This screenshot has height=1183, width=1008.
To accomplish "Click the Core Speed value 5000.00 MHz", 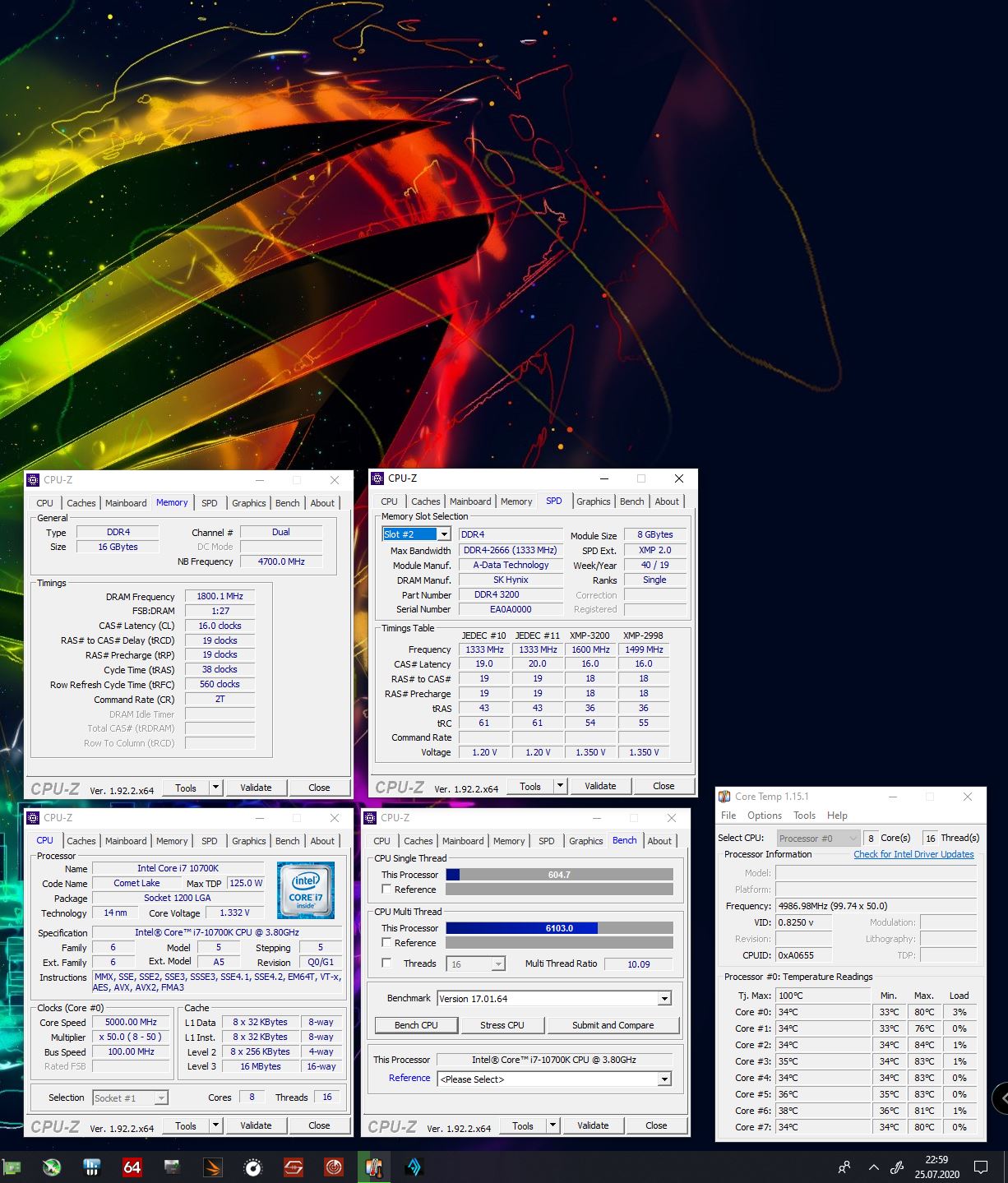I will [x=131, y=1022].
